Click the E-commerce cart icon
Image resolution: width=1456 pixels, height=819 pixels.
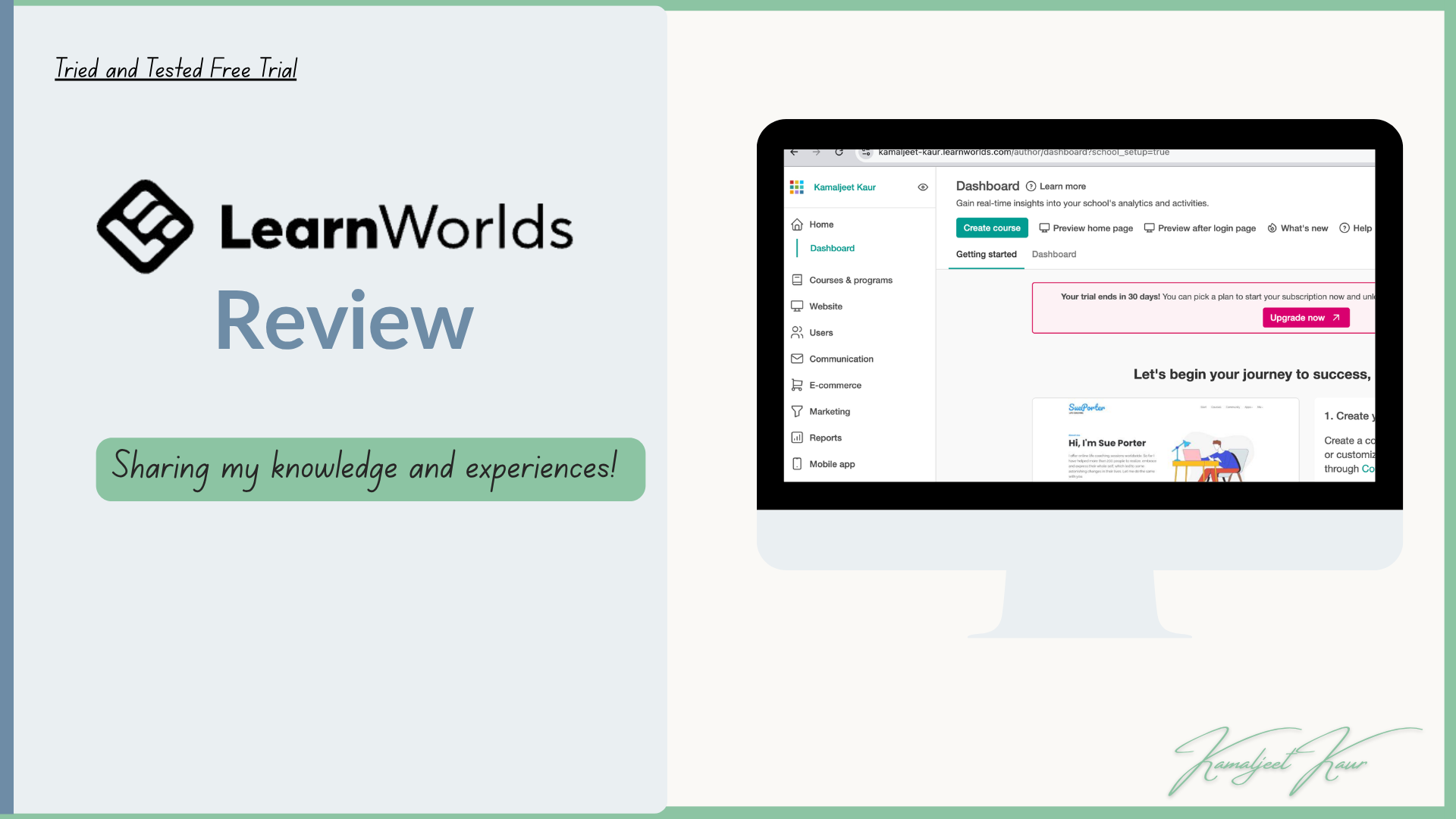coord(797,385)
